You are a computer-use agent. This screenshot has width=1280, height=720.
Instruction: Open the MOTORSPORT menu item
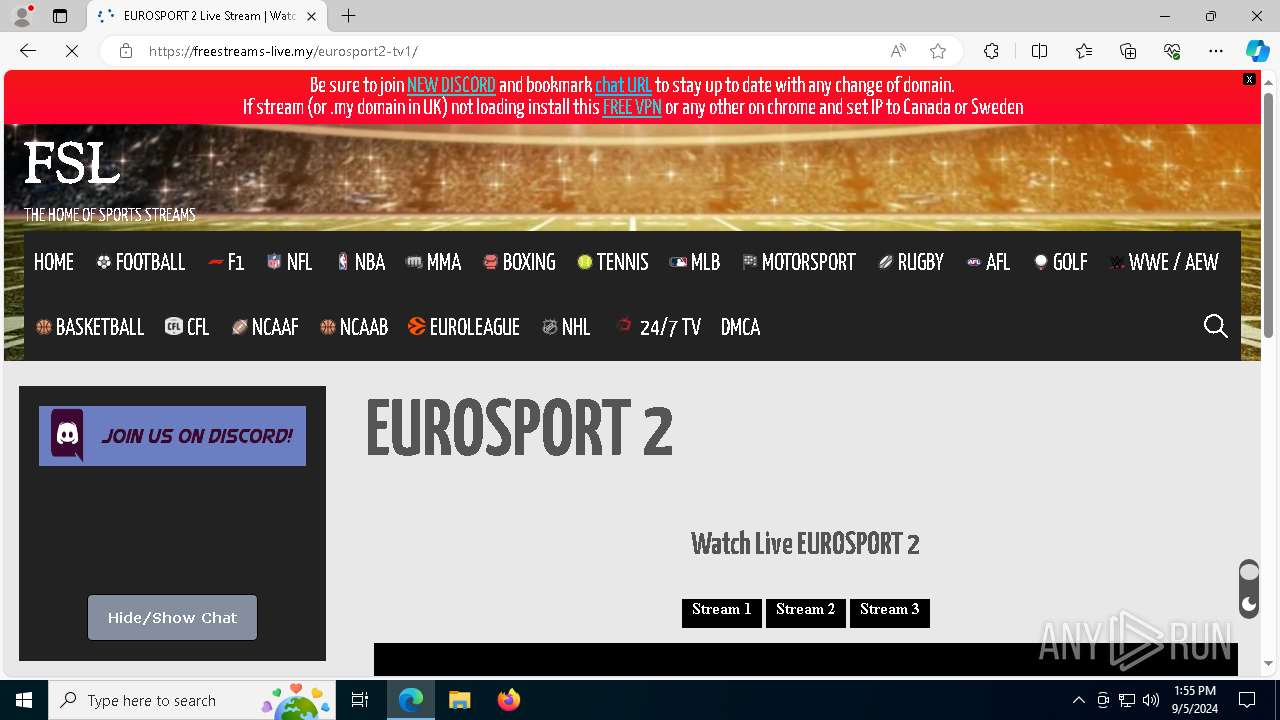click(799, 262)
